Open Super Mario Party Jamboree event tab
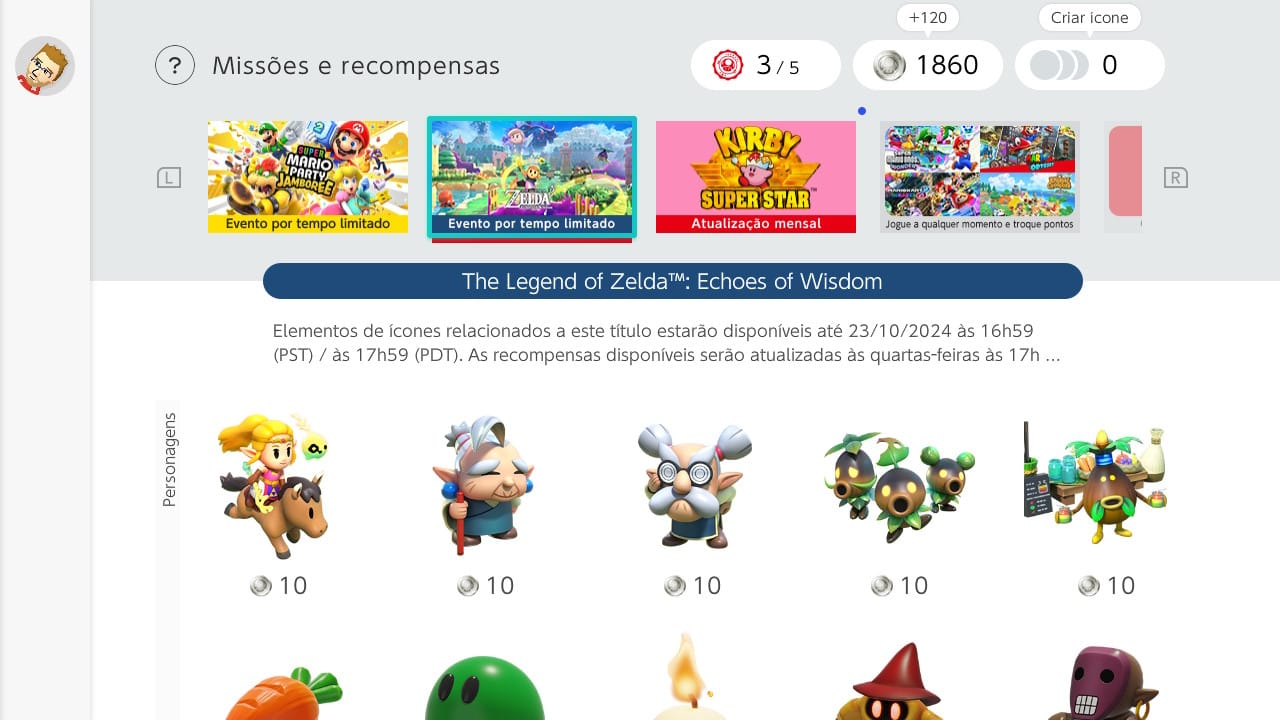The image size is (1280, 720). [308, 177]
